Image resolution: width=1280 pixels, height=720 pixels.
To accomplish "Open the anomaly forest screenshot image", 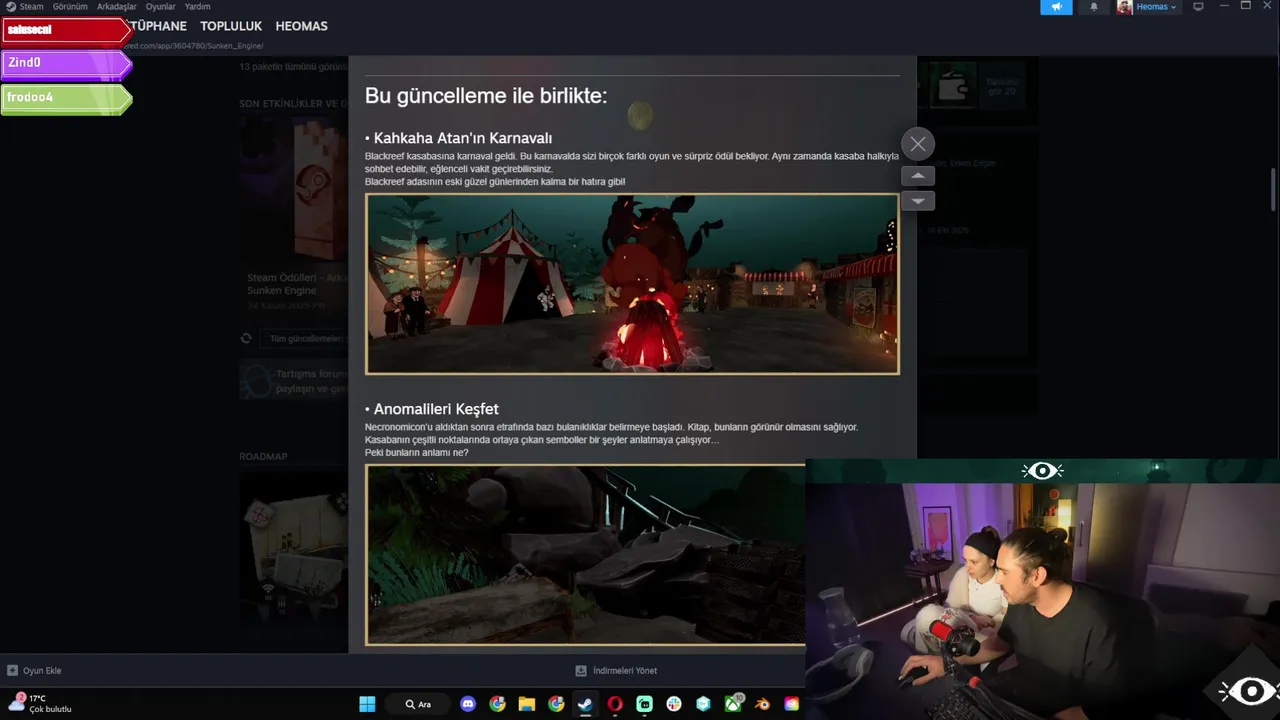I will click(585, 555).
